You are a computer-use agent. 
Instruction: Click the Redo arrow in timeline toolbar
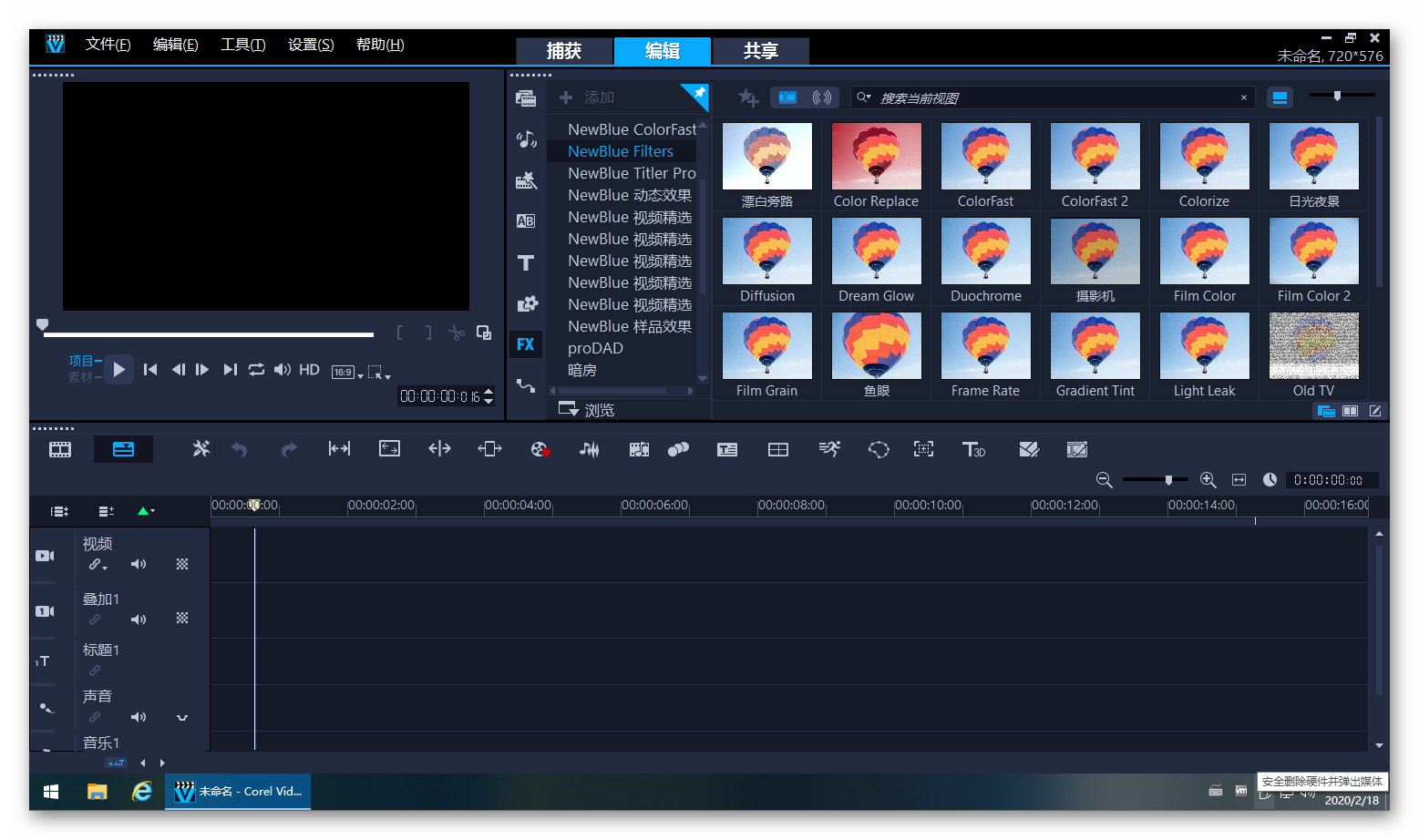(289, 449)
